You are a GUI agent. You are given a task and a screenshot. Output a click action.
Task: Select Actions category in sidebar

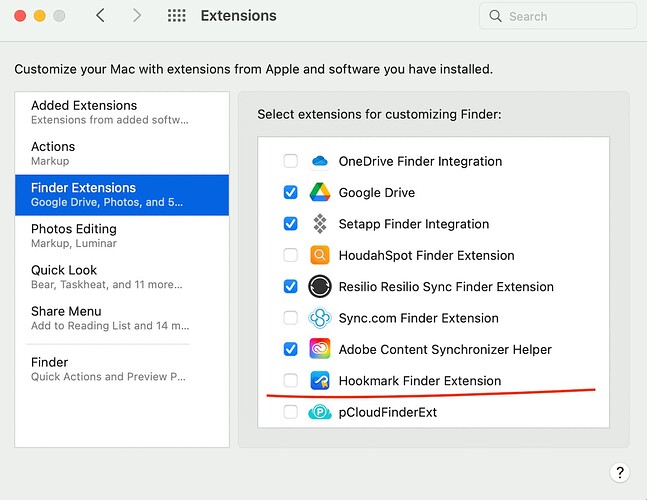122,153
